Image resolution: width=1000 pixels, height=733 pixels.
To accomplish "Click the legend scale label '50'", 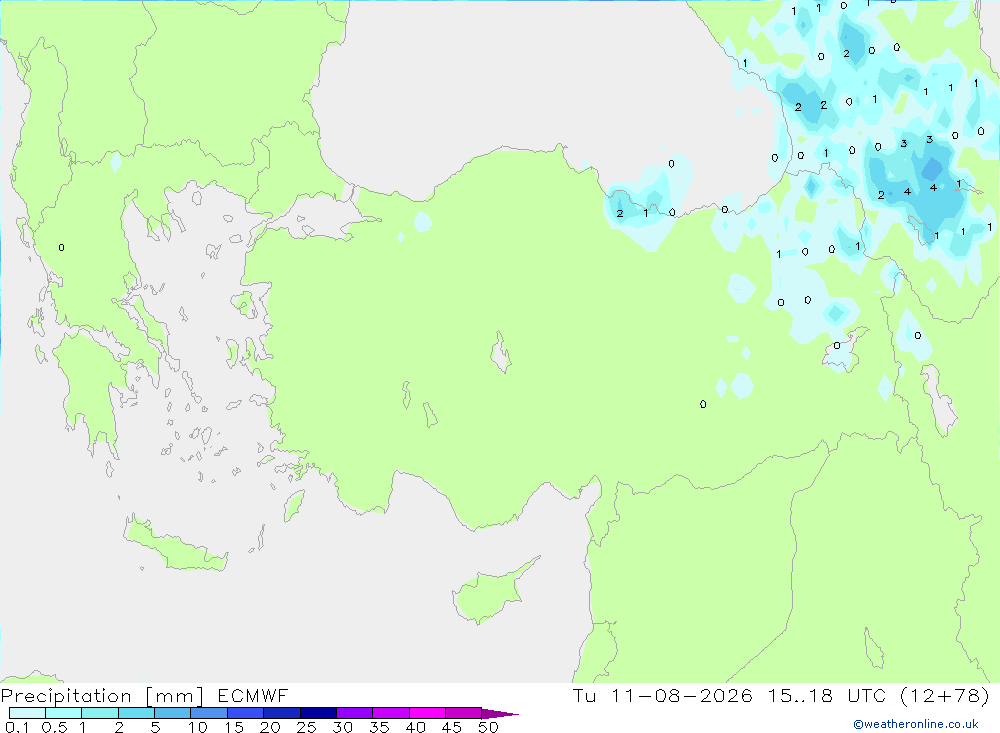I will click(x=489, y=727).
